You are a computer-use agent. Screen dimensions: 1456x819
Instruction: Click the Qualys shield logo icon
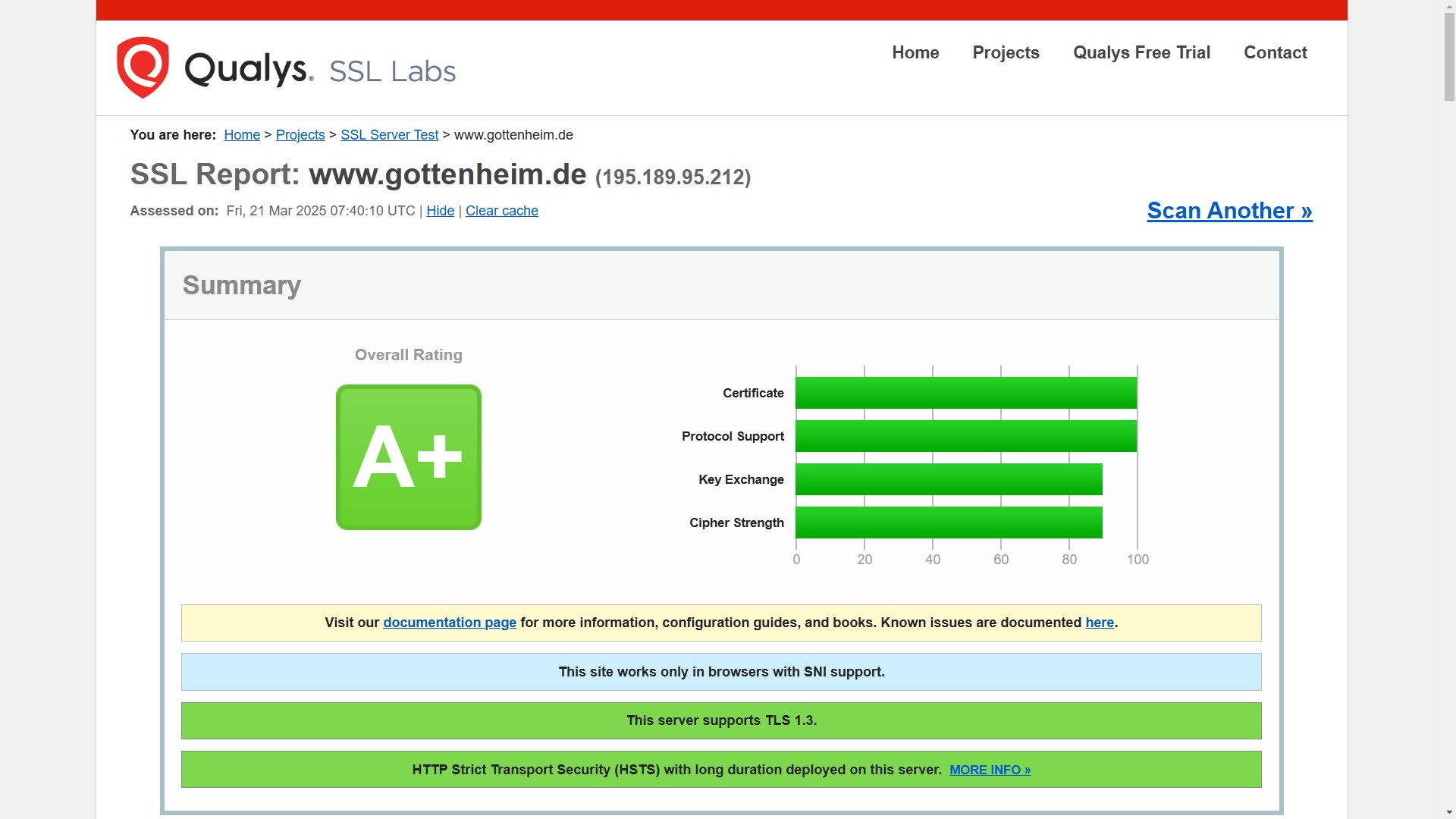coord(143,67)
